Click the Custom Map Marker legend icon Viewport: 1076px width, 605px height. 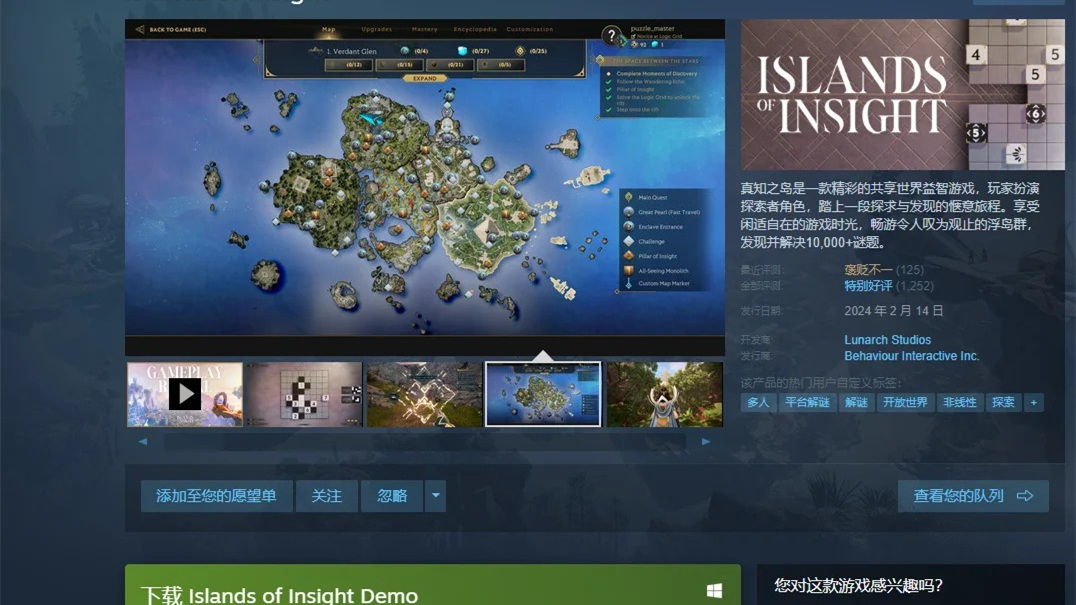629,283
